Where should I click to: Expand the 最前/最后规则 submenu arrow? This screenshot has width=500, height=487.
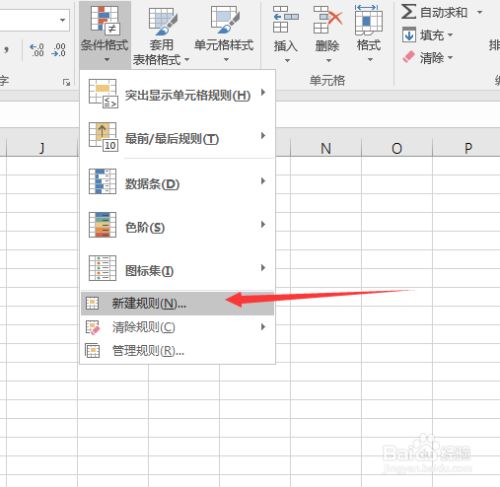(263, 136)
